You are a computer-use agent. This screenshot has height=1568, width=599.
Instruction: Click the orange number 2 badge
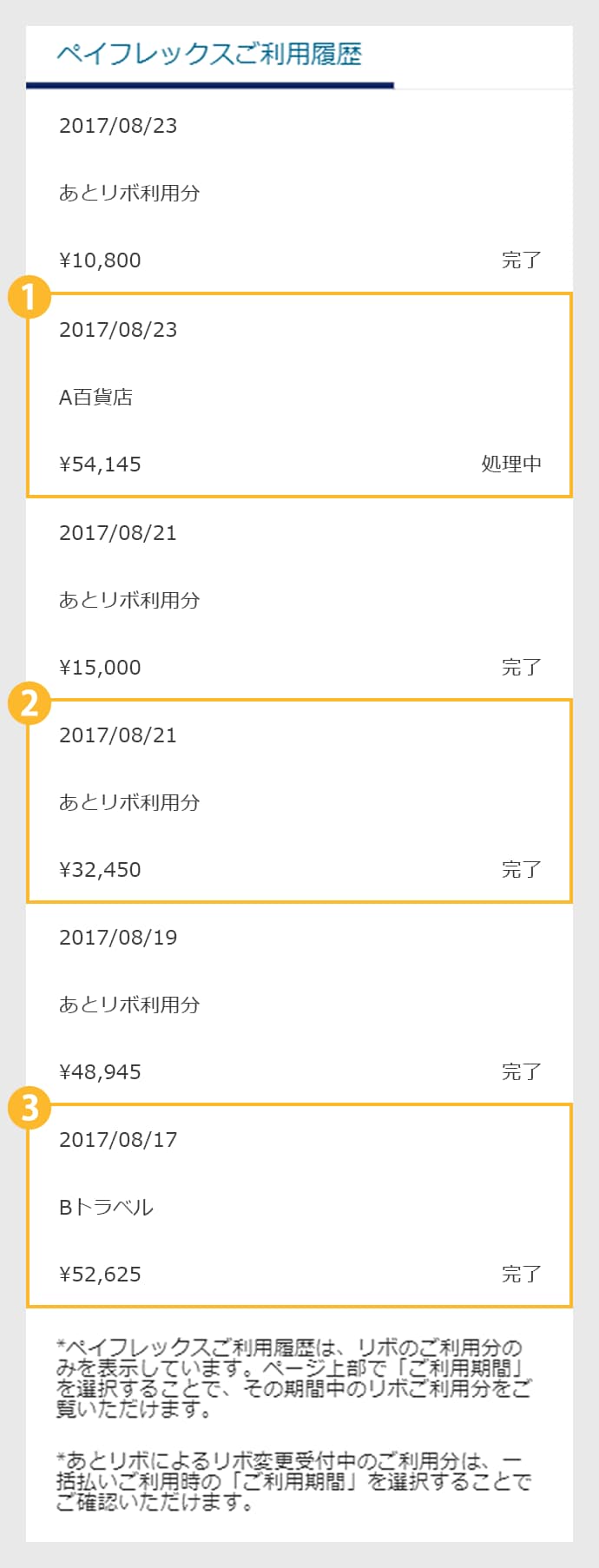click(x=29, y=702)
